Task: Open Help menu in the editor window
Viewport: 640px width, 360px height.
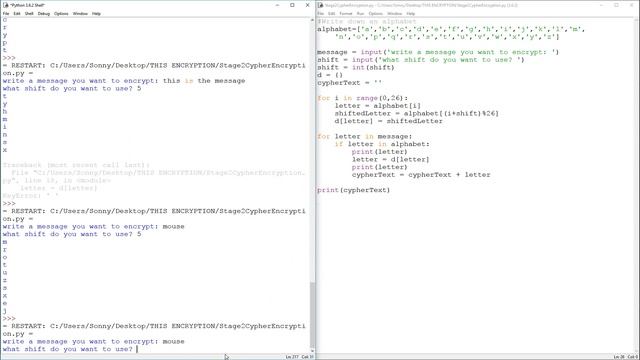Action: click(411, 13)
